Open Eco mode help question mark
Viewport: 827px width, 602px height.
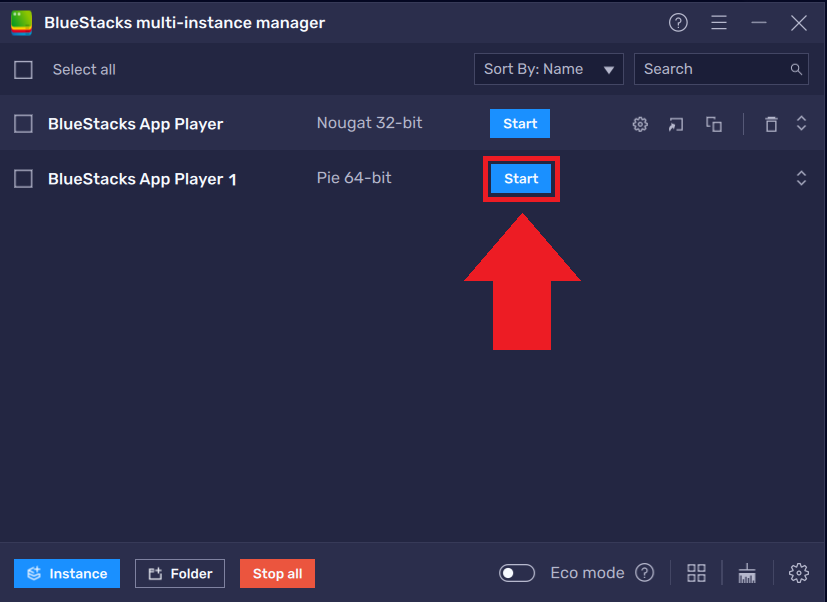click(645, 572)
